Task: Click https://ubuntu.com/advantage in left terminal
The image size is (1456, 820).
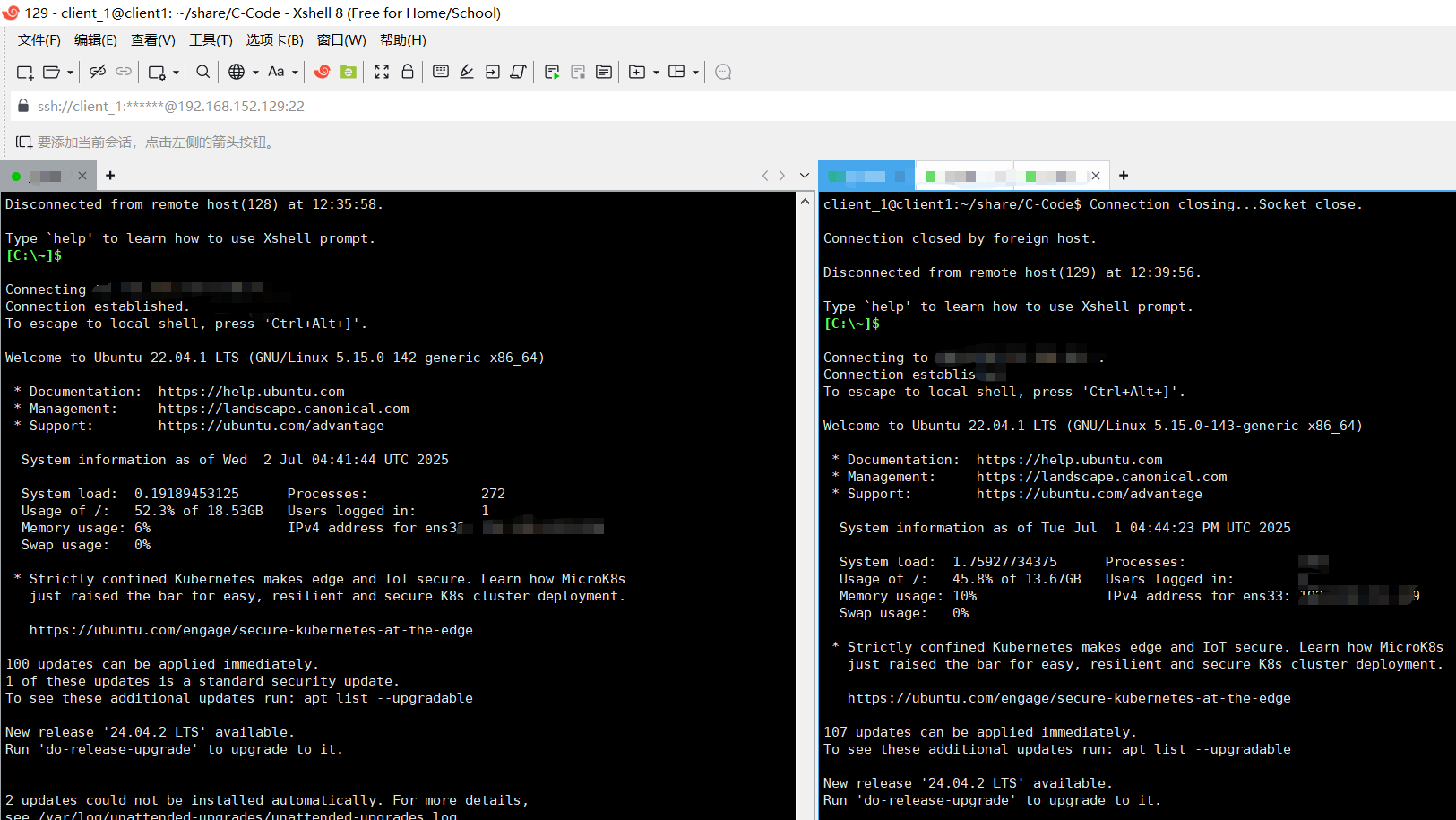Action: [x=271, y=426]
